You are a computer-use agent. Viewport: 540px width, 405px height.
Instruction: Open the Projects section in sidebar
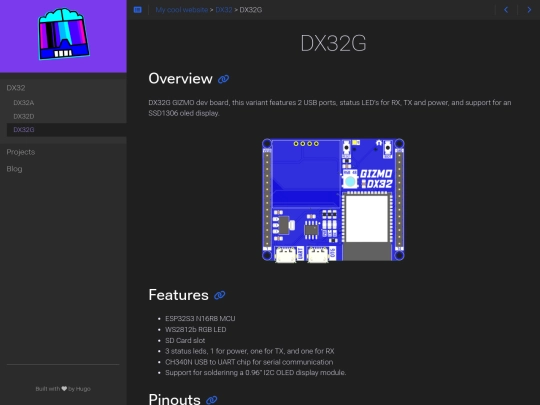[21, 152]
